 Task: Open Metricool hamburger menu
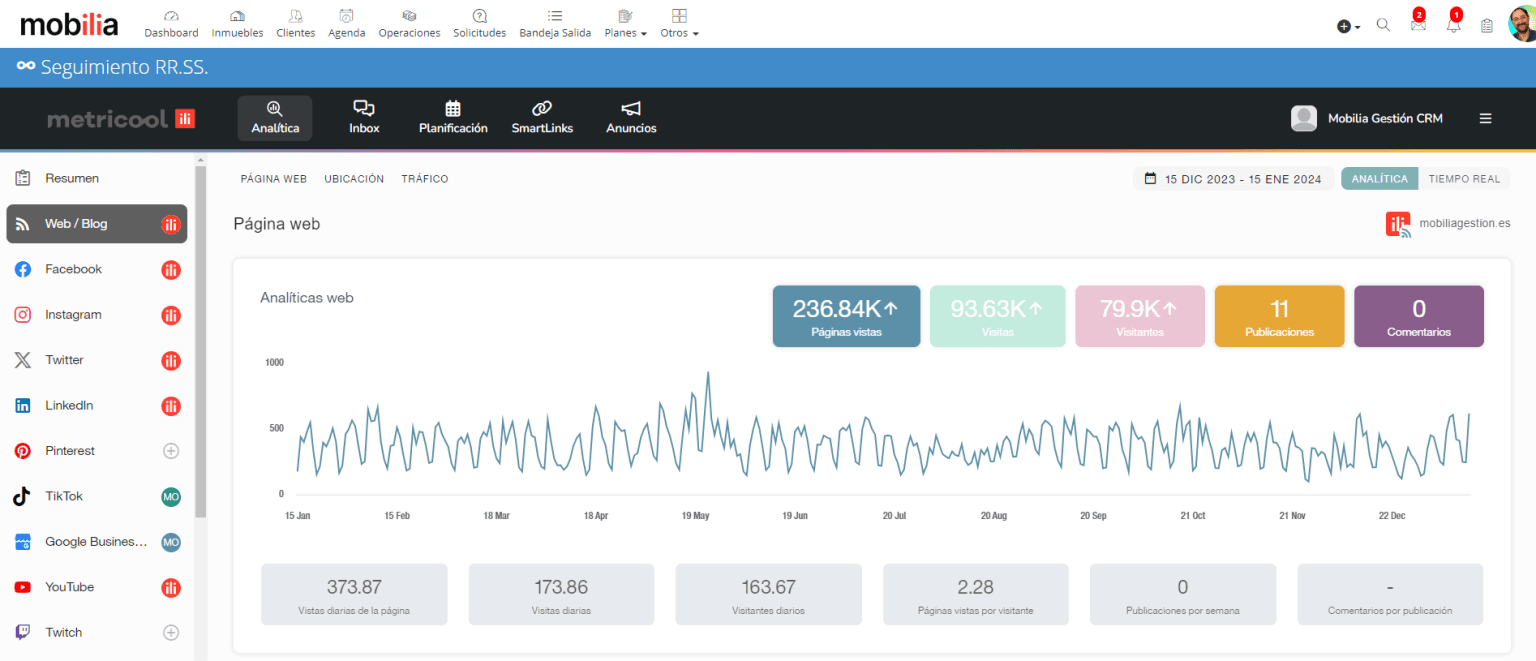(1485, 118)
